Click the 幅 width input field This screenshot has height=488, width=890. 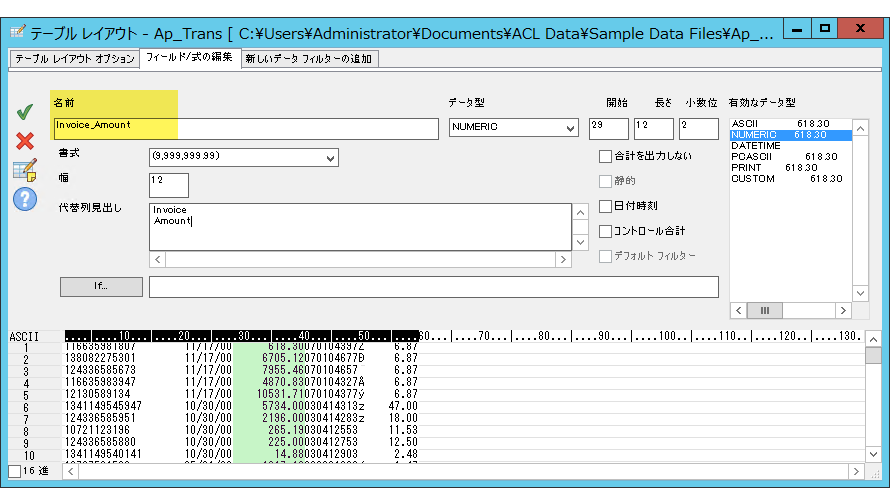coord(168,185)
